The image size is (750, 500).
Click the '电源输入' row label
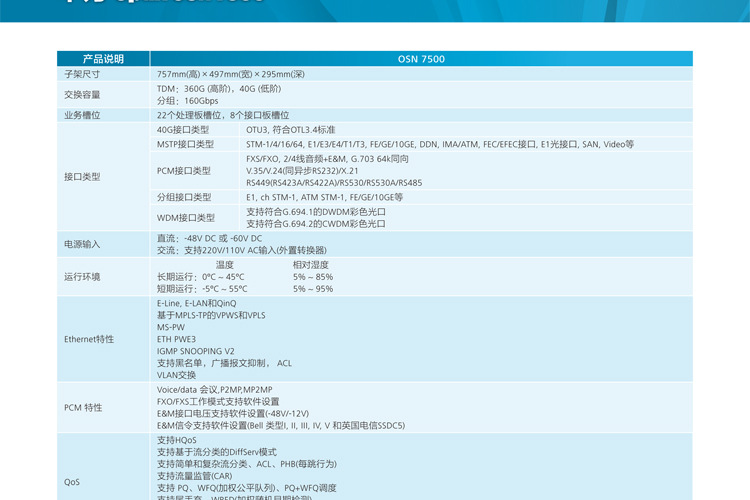[82, 244]
